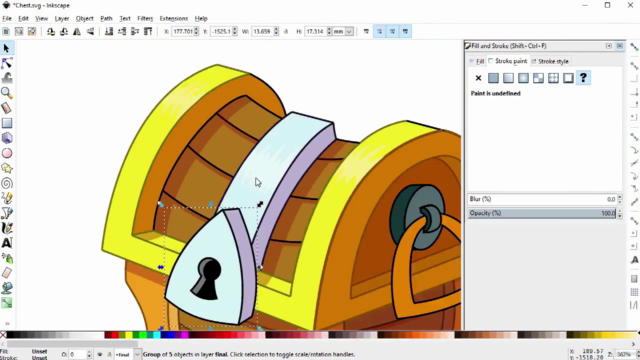Click Deselect toolbar icon

(x=31, y=31)
